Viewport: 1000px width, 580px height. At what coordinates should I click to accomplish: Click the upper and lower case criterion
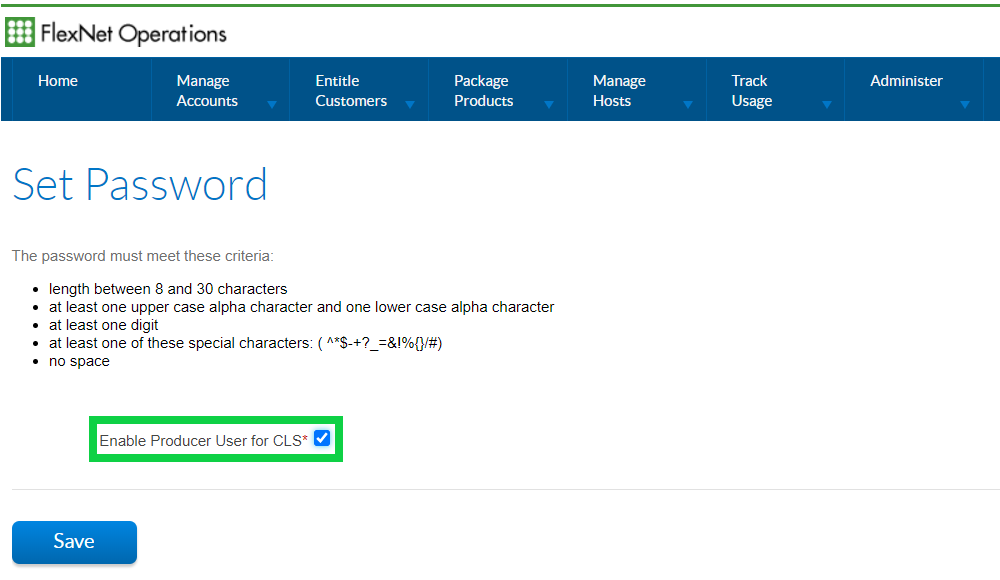tap(302, 307)
